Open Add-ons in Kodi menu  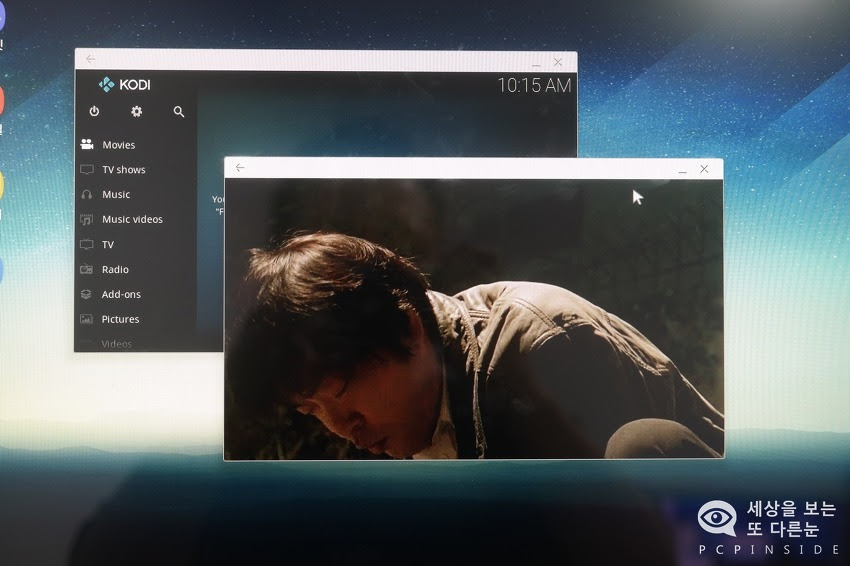(x=121, y=294)
